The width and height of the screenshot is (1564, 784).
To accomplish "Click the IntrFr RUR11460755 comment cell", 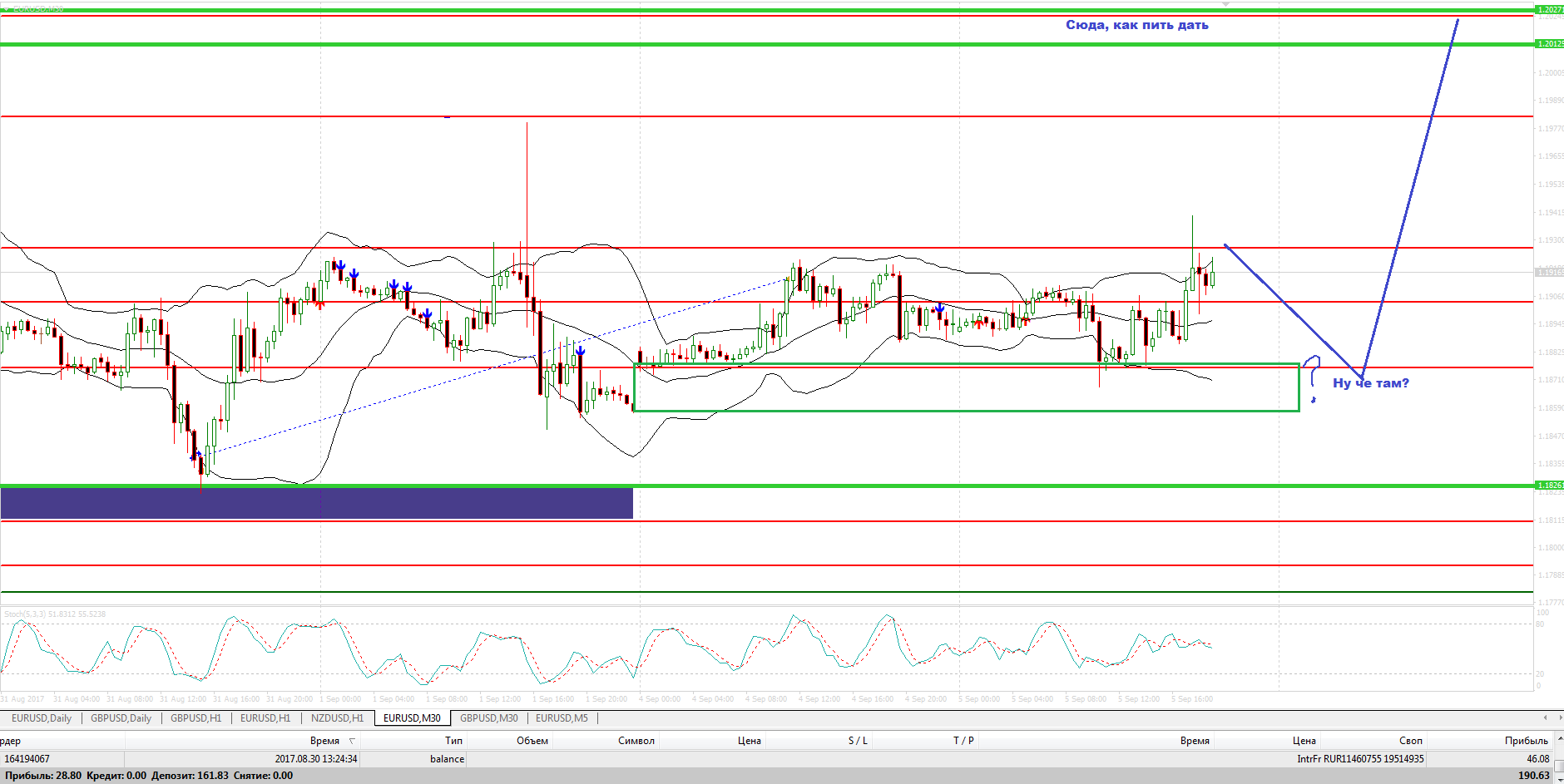I will pos(1360,759).
